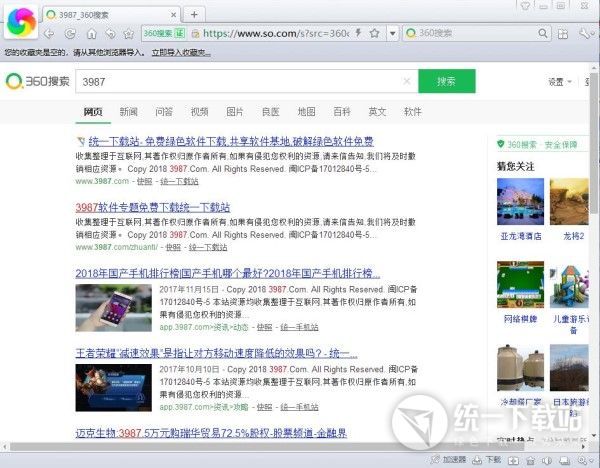
Task: Select the 3987_360搜索 tab
Action: [x=111, y=15]
